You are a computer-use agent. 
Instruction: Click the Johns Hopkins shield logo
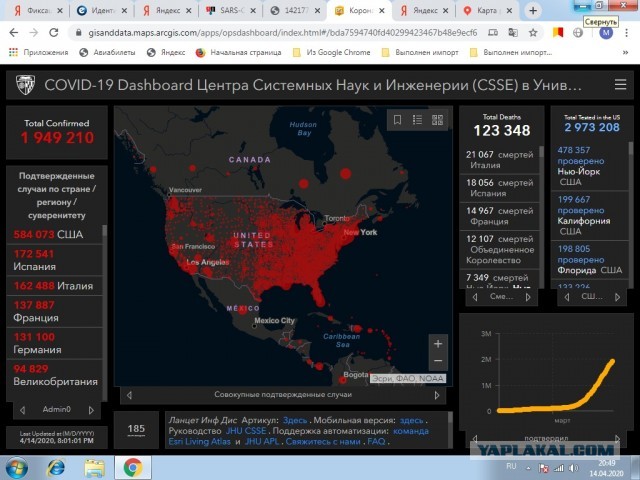coord(25,85)
